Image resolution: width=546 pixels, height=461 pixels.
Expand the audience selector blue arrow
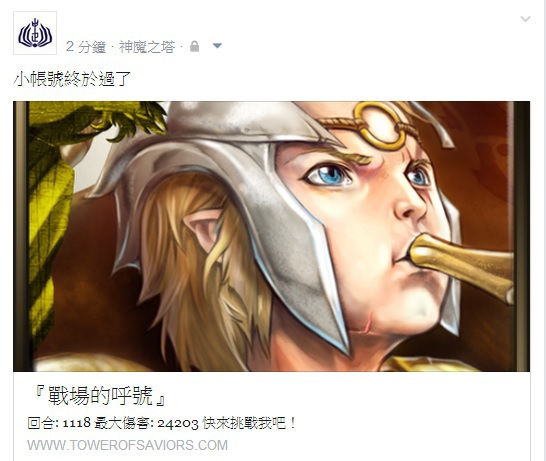pyautogui.click(x=217, y=46)
